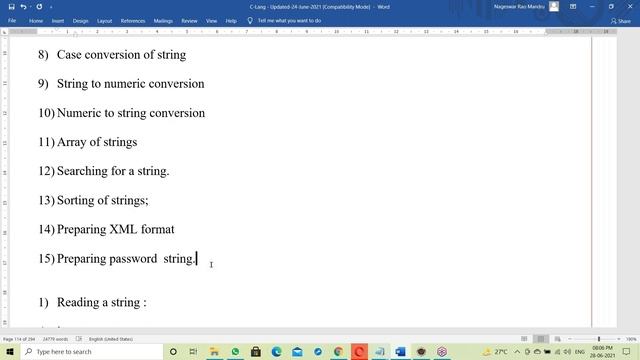Show hidden system tray icons

[517, 351]
